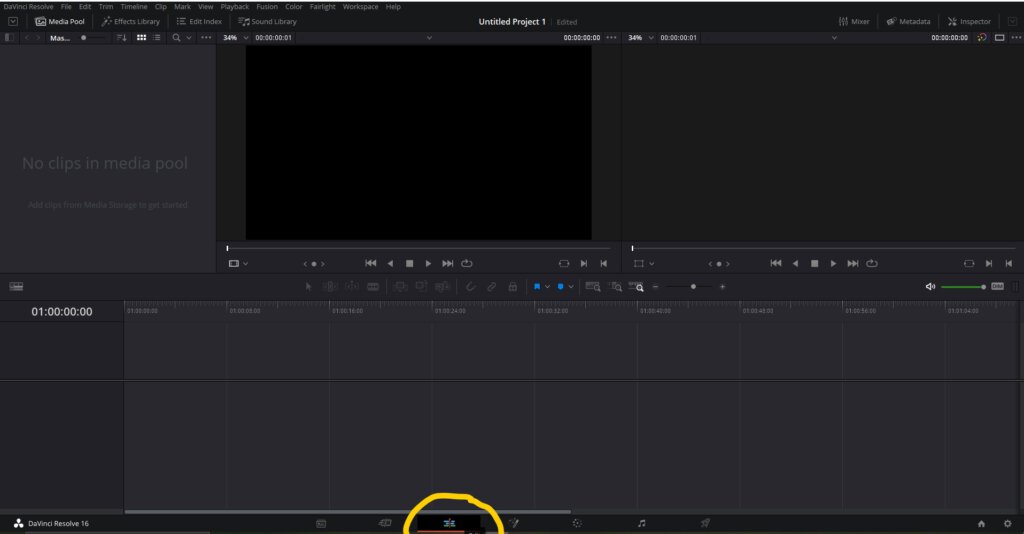Mute audio with the speaker icon
This screenshot has width=1024, height=534.
point(930,287)
